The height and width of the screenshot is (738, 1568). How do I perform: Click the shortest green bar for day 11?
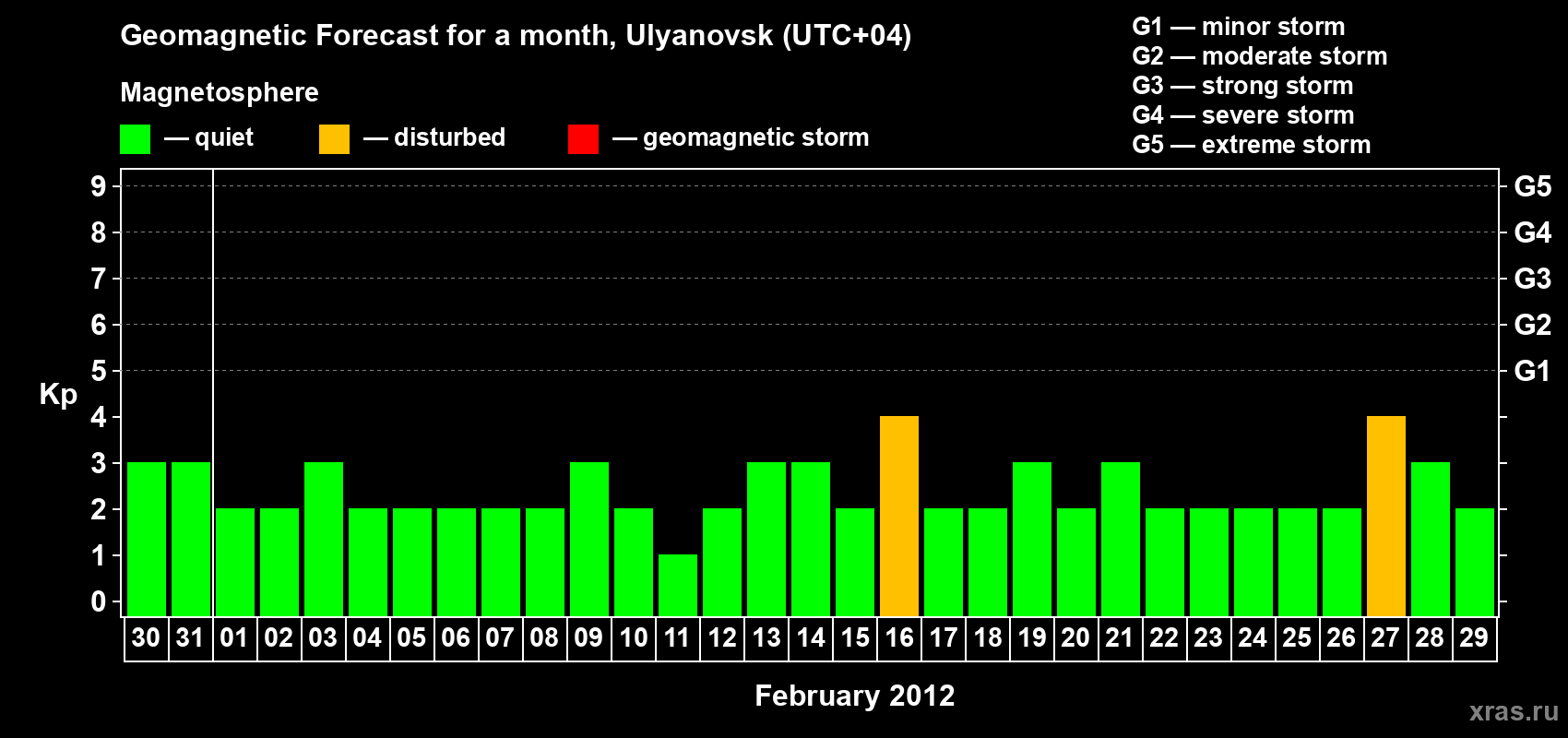pyautogui.click(x=678, y=585)
